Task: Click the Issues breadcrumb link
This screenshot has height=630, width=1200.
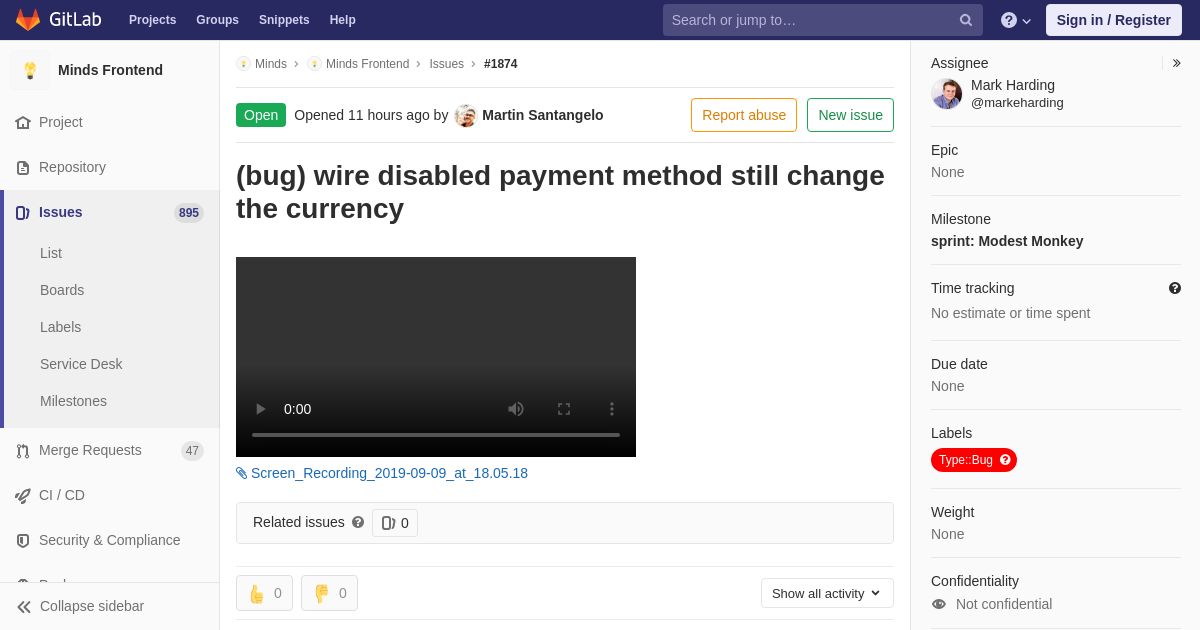Action: 447,64
